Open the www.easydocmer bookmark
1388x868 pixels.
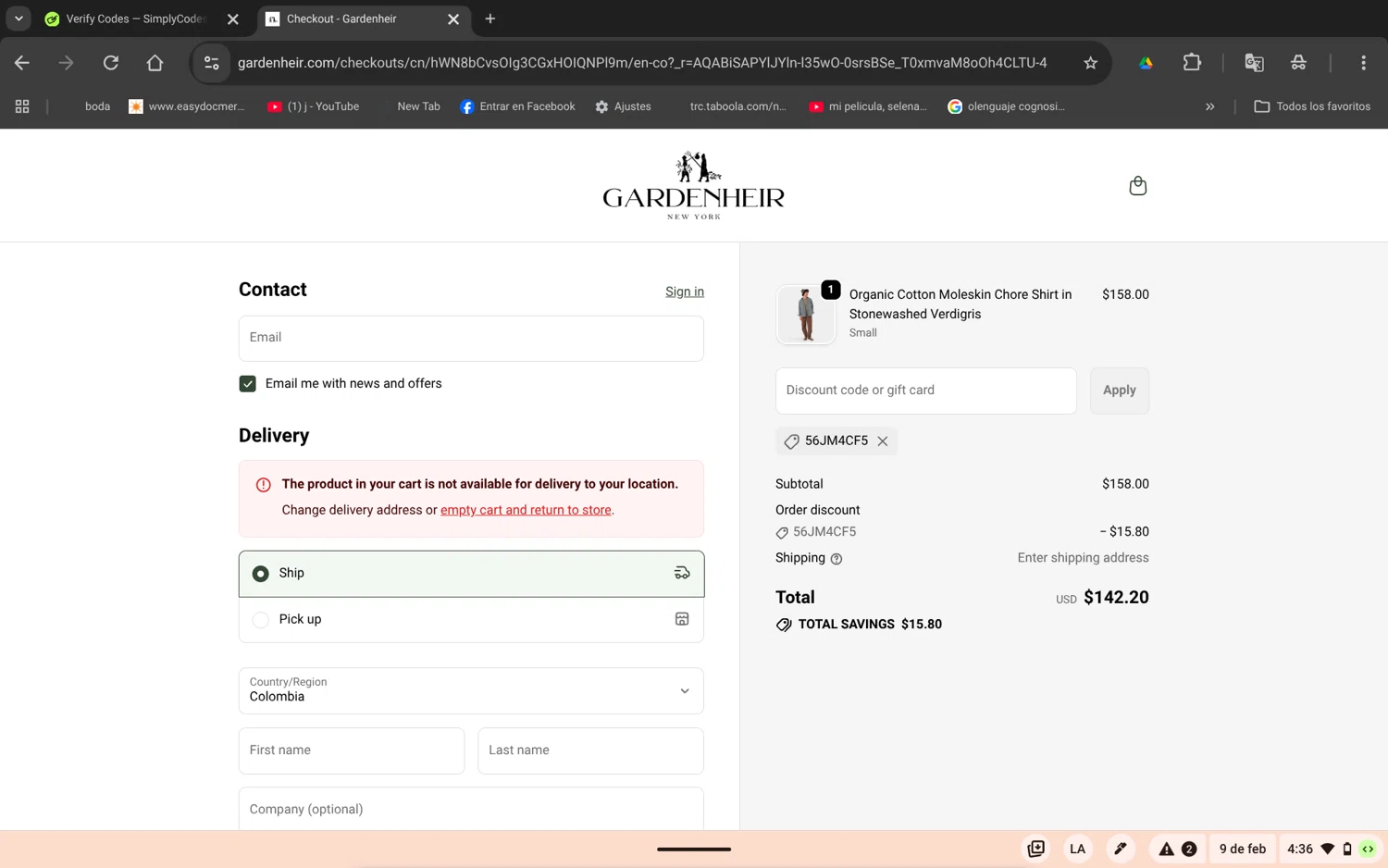187,106
